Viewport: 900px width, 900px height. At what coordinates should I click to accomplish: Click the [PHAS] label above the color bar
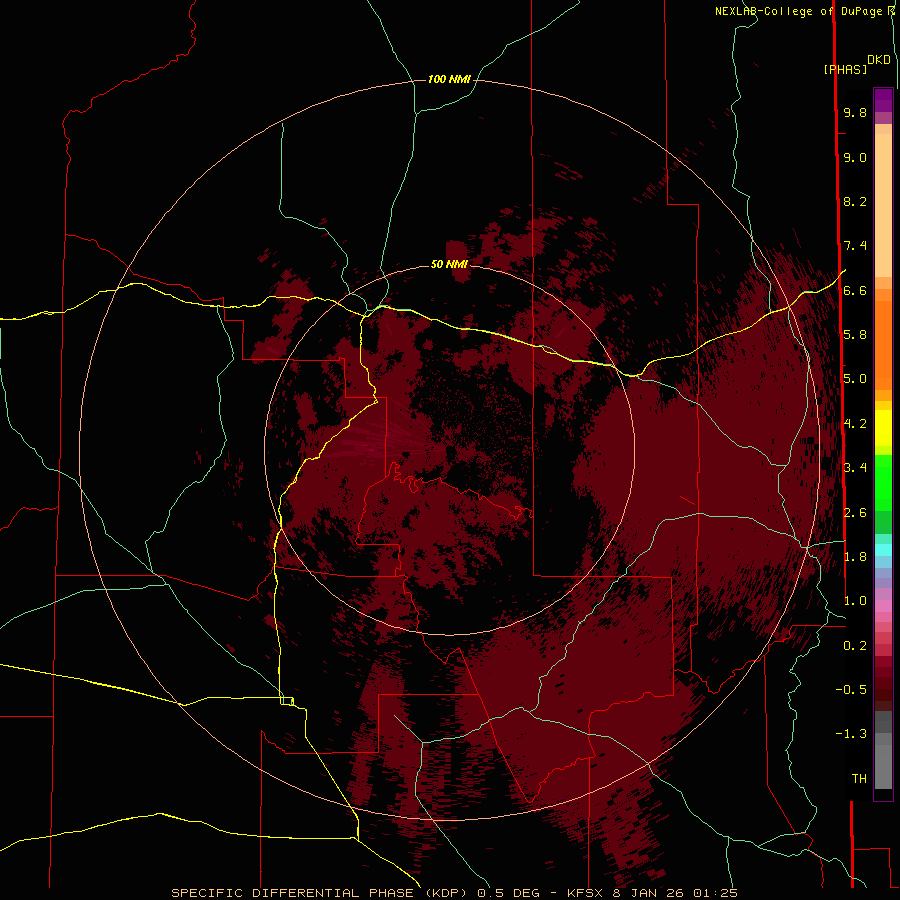845,69
